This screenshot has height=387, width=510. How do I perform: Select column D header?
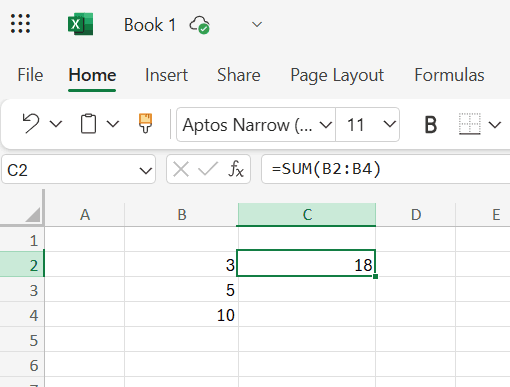coord(416,215)
